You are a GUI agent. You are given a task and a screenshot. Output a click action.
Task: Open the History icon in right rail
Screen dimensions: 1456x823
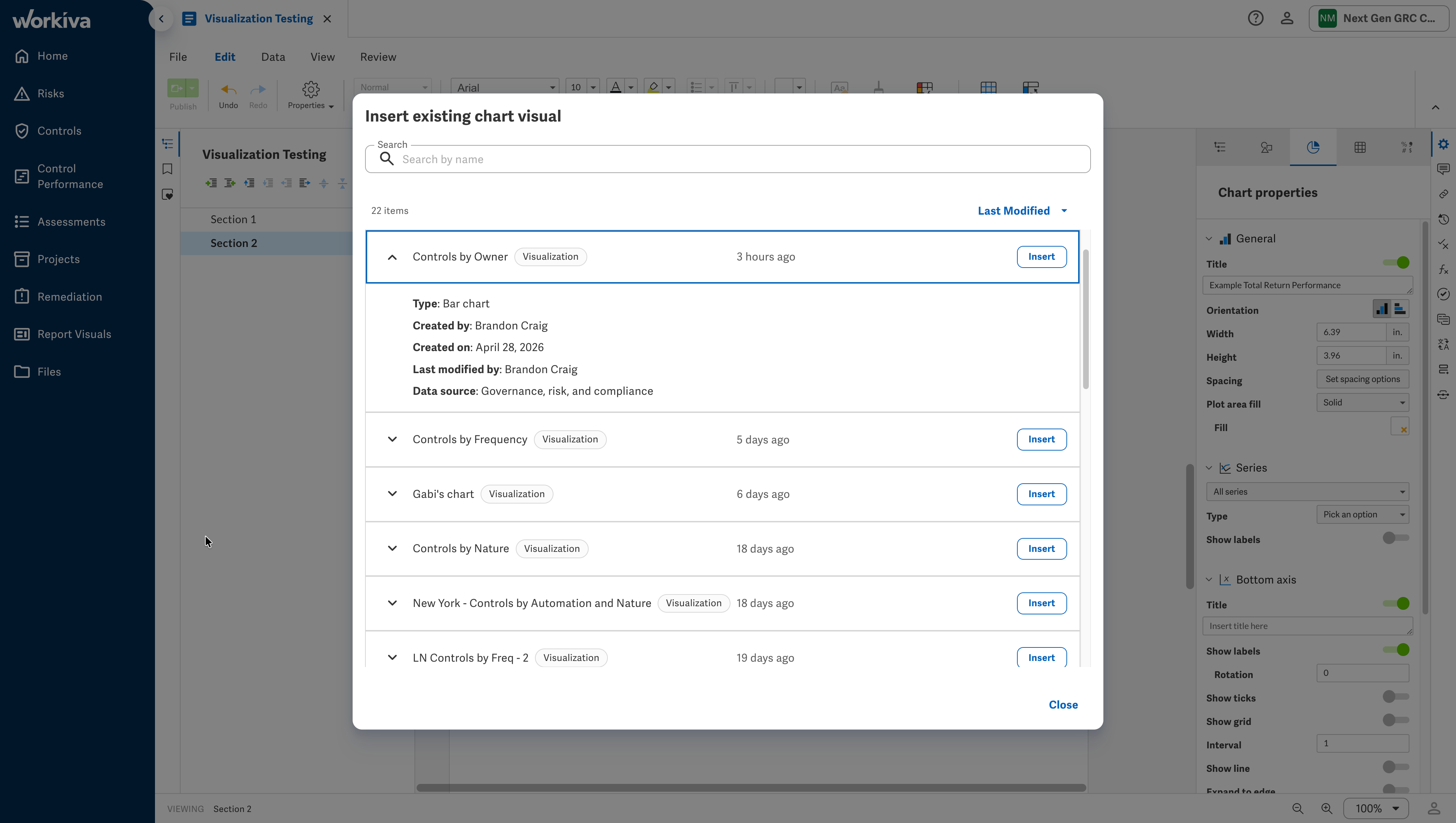pos(1444,219)
